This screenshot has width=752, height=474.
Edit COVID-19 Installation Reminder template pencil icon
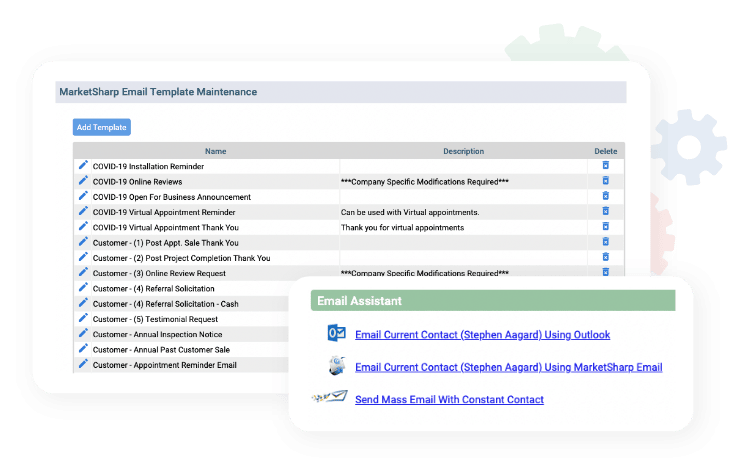pyautogui.click(x=83, y=166)
